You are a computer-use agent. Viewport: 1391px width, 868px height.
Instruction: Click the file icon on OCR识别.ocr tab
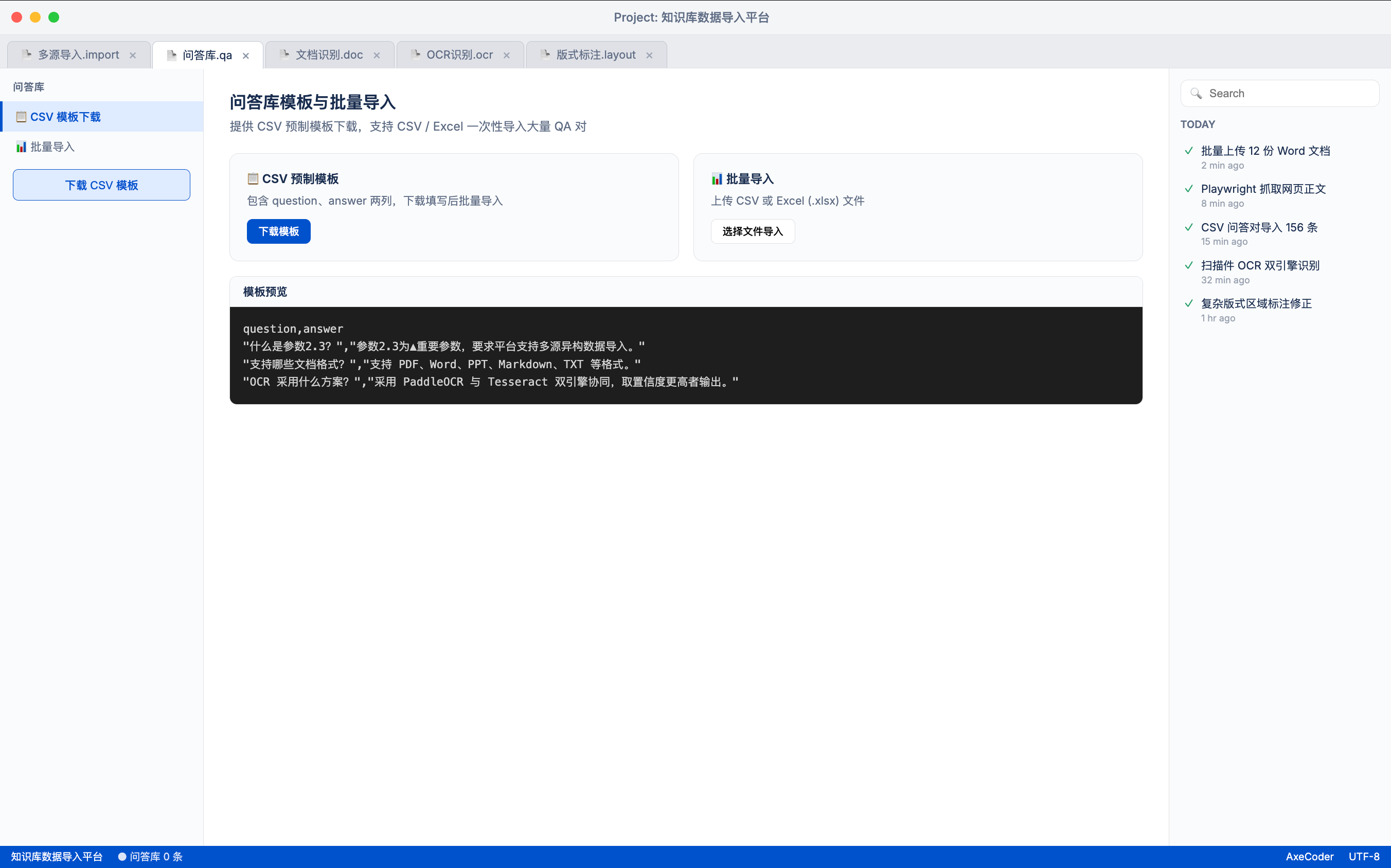coord(415,55)
